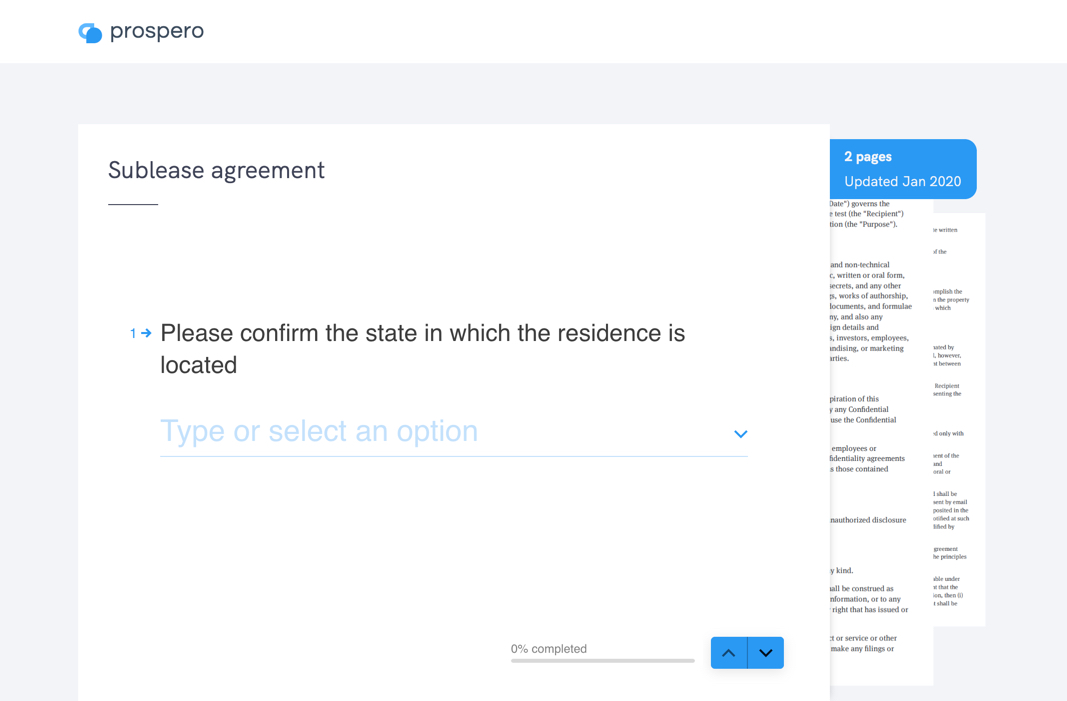The image size is (1067, 701).
Task: Click the question number 1
Action: [x=133, y=333]
